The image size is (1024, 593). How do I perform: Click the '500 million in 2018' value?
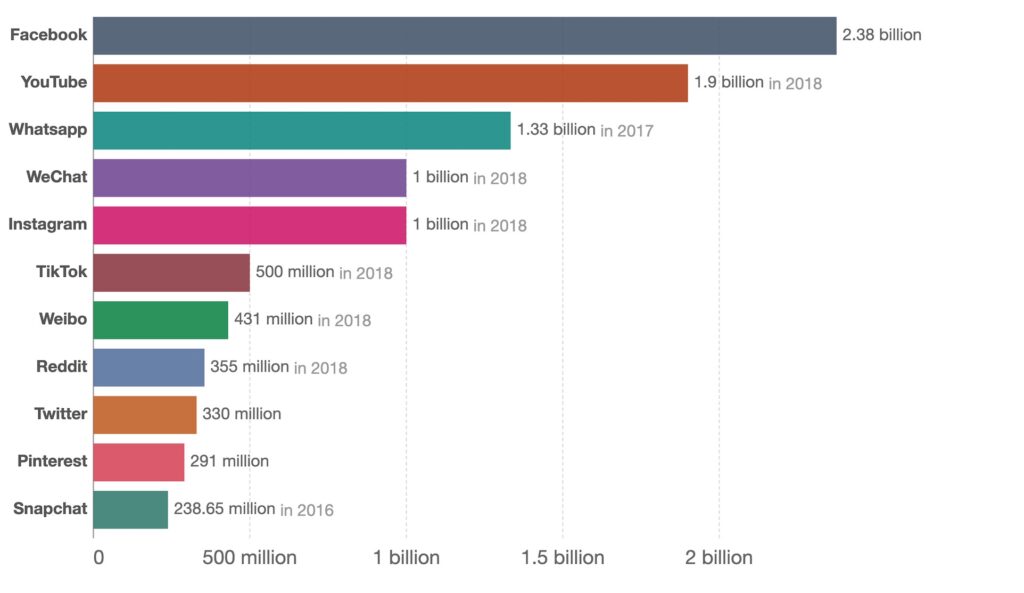coord(324,272)
